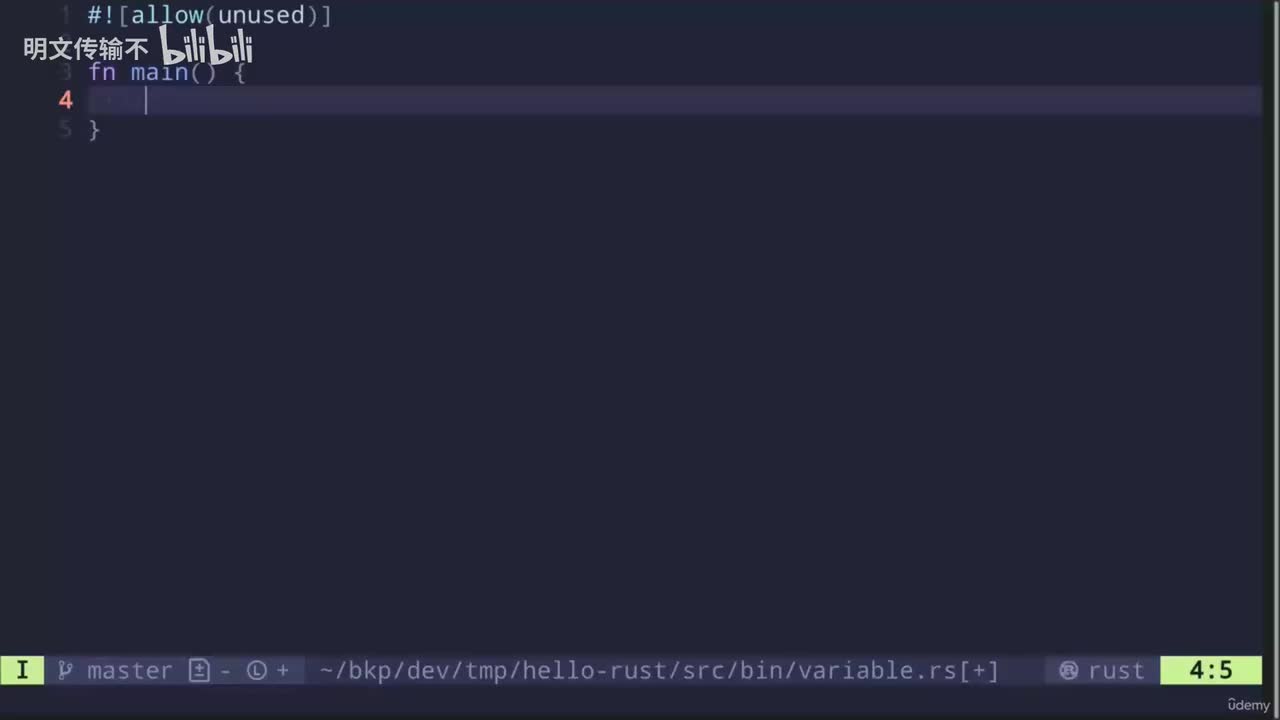Click the plus sign after the clock icon
The height and width of the screenshot is (720, 1280).
click(283, 670)
